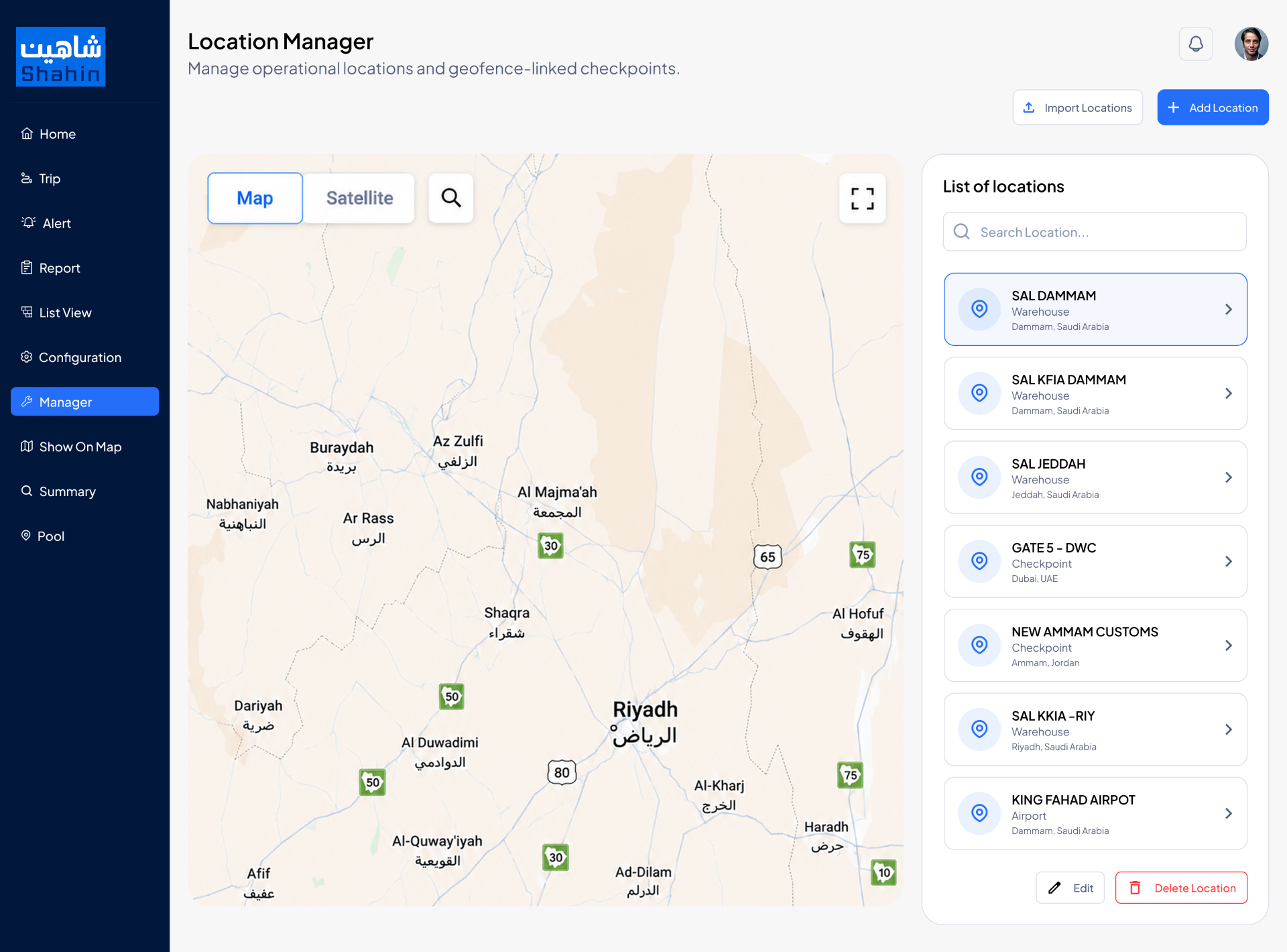Image resolution: width=1287 pixels, height=952 pixels.
Task: Expand NEW AMMAM CUSTOMS chevron
Action: click(1229, 646)
